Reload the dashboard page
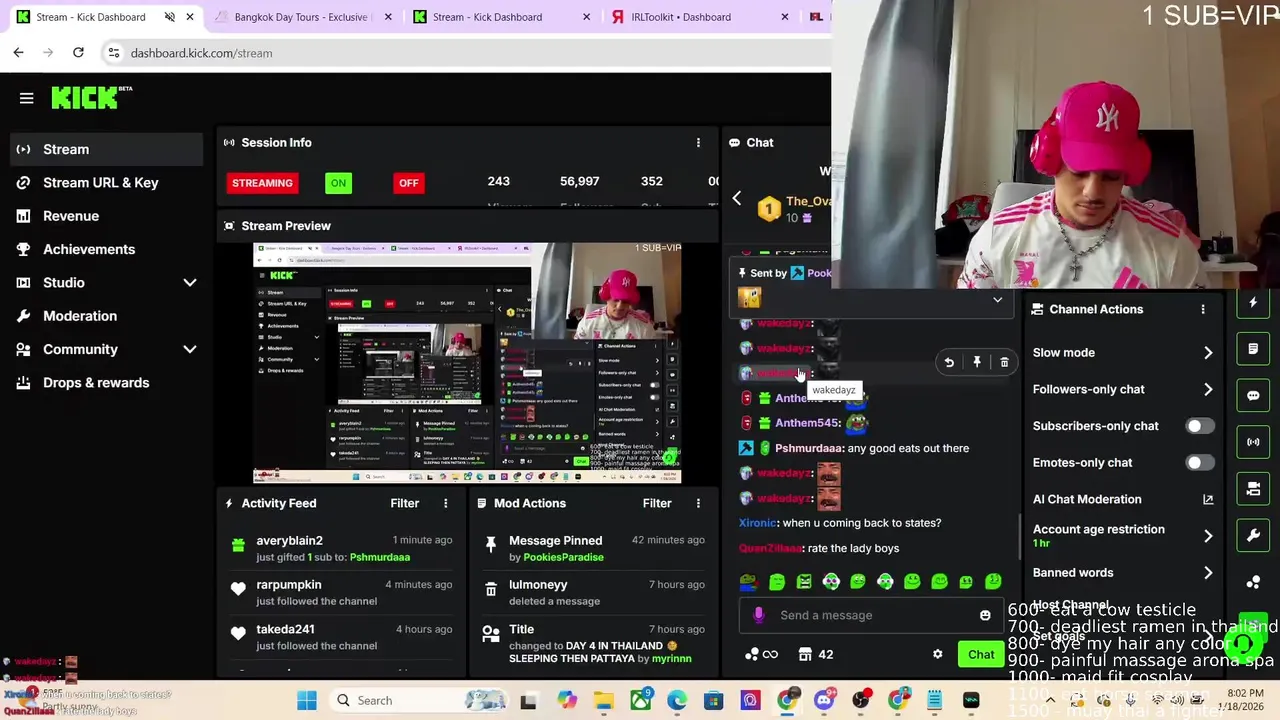The image size is (1280, 720). pyautogui.click(x=78, y=52)
